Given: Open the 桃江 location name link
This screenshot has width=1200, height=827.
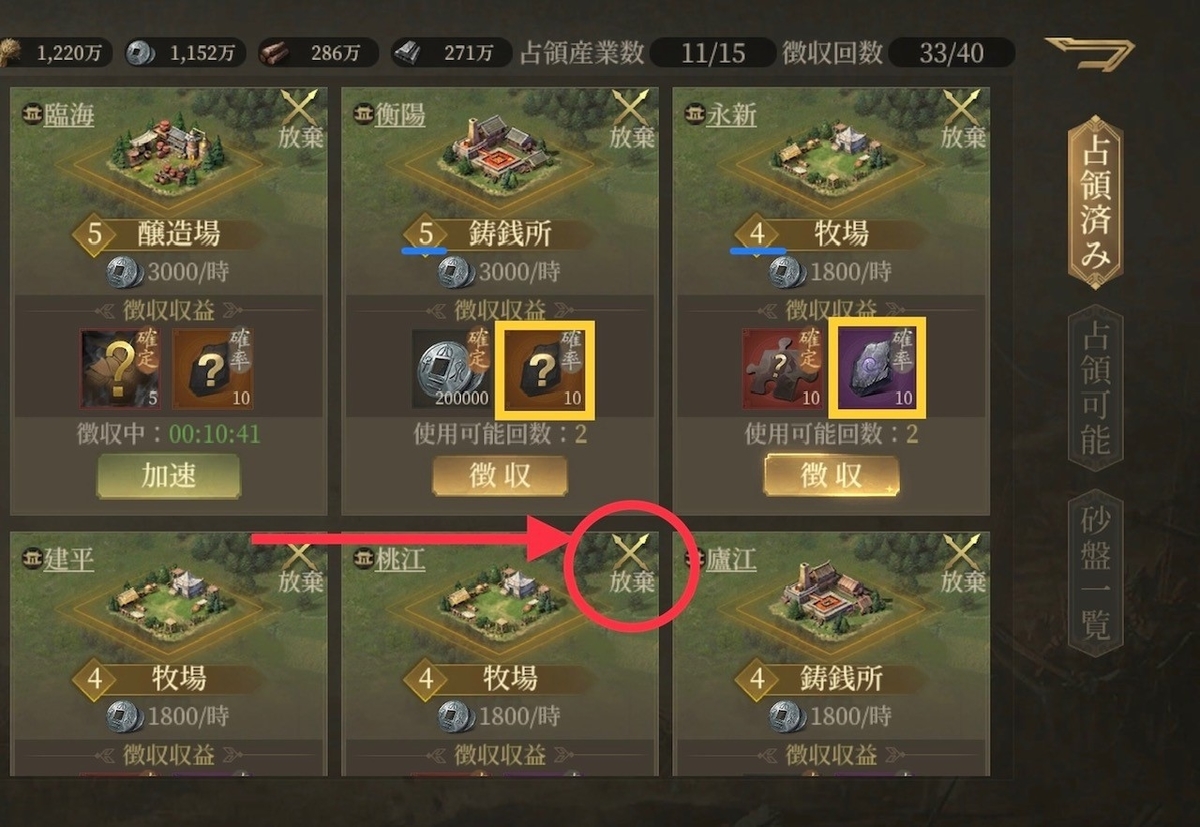Looking at the screenshot, I should point(400,559).
